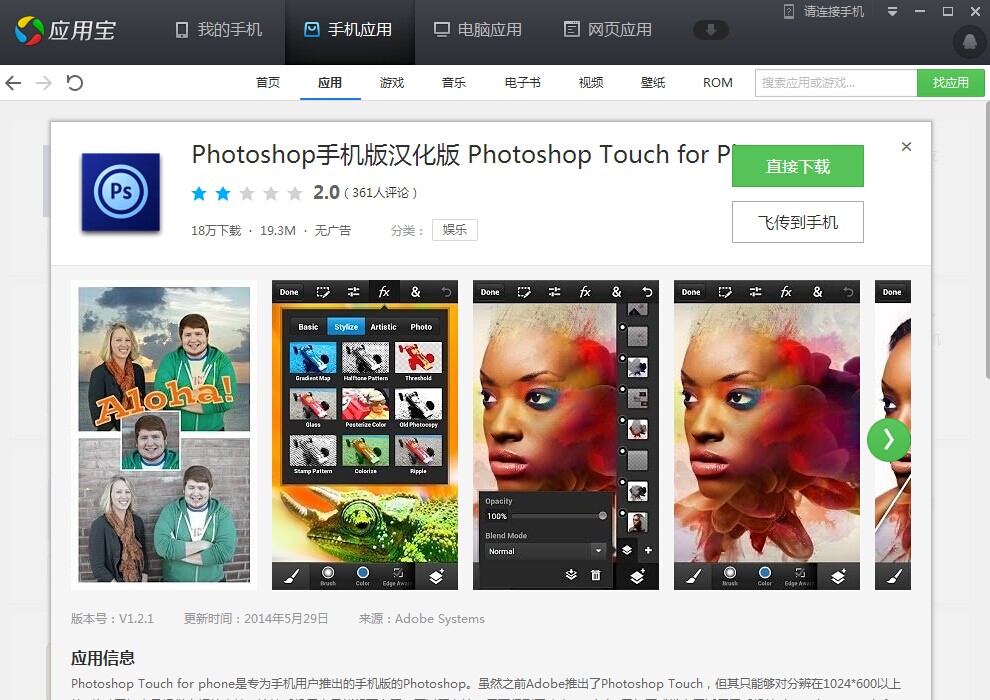Select the 壁纸 navigation item
990x700 pixels.
pos(653,83)
